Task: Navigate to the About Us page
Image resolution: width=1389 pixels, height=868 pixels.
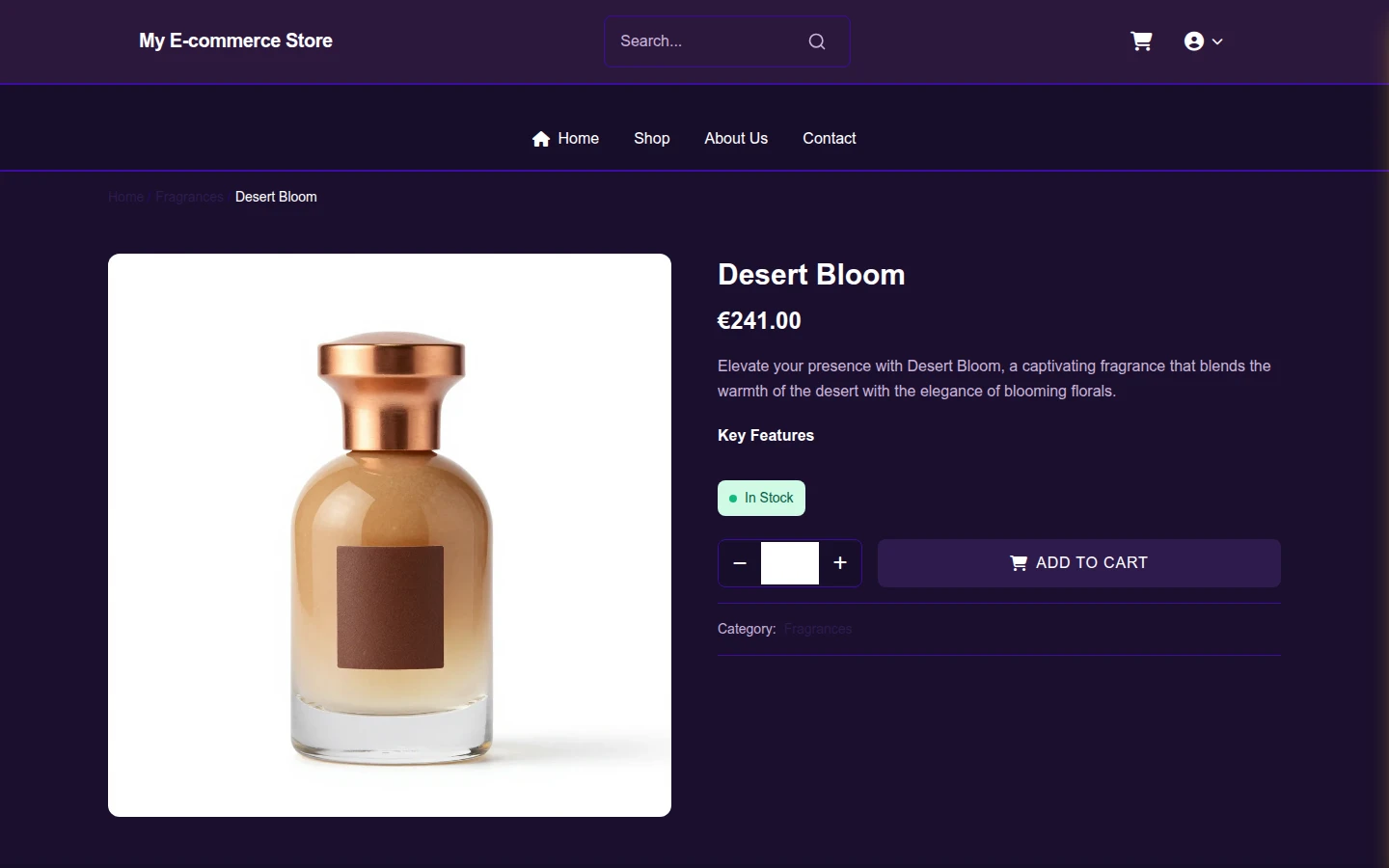Action: pos(736,139)
